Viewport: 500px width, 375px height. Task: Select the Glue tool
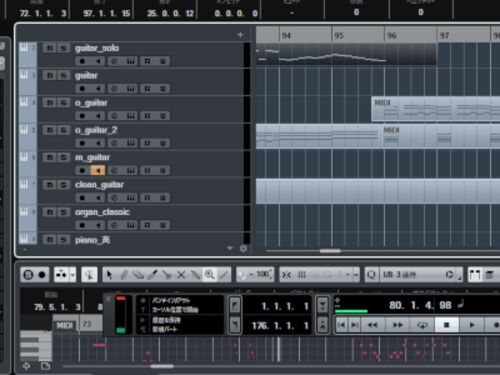(x=195, y=275)
